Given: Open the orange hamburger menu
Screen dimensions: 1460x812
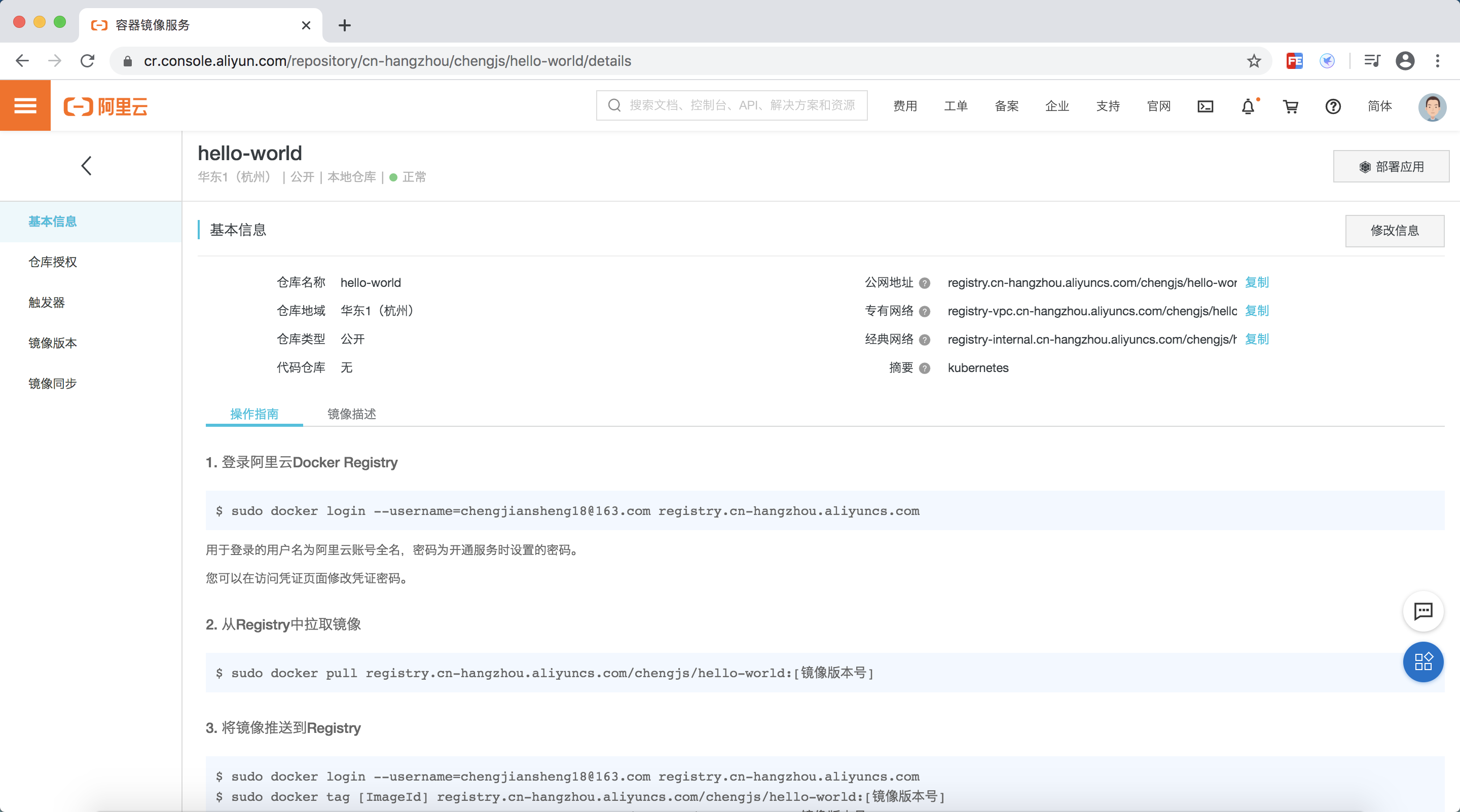Looking at the screenshot, I should [x=25, y=105].
